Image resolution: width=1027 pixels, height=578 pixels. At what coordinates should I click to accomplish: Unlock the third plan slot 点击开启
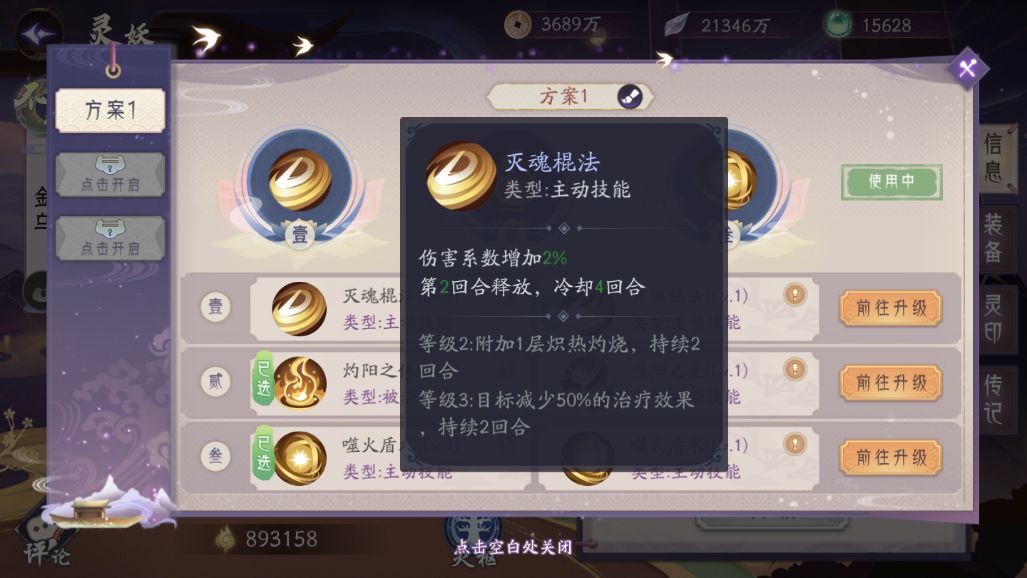pyautogui.click(x=110, y=239)
